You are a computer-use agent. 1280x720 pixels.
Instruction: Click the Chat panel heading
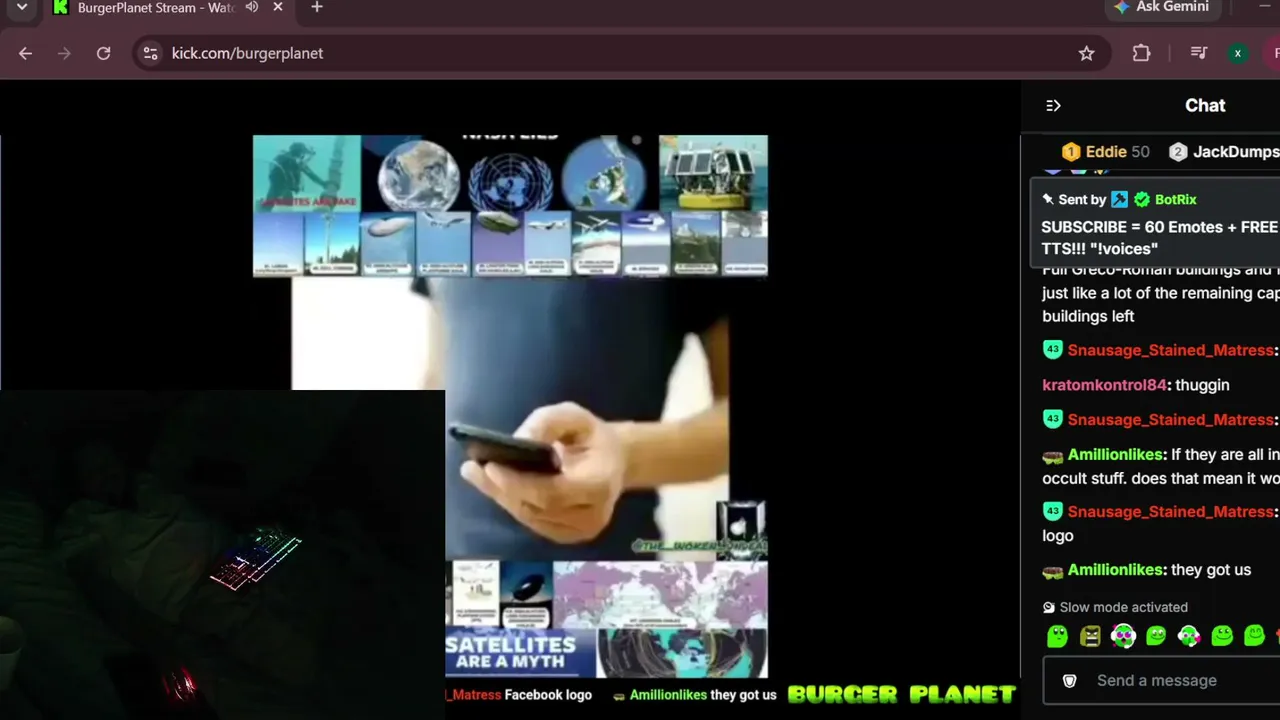(x=1205, y=106)
